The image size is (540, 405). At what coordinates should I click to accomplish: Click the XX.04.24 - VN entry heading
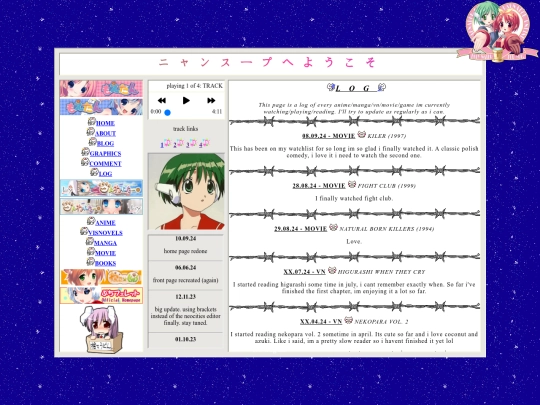click(321, 322)
